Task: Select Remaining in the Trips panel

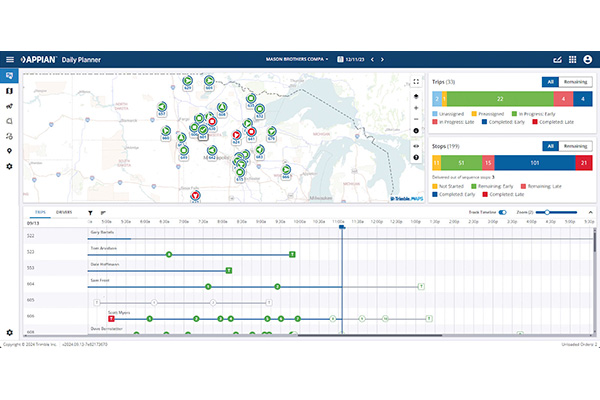Action: (576, 82)
